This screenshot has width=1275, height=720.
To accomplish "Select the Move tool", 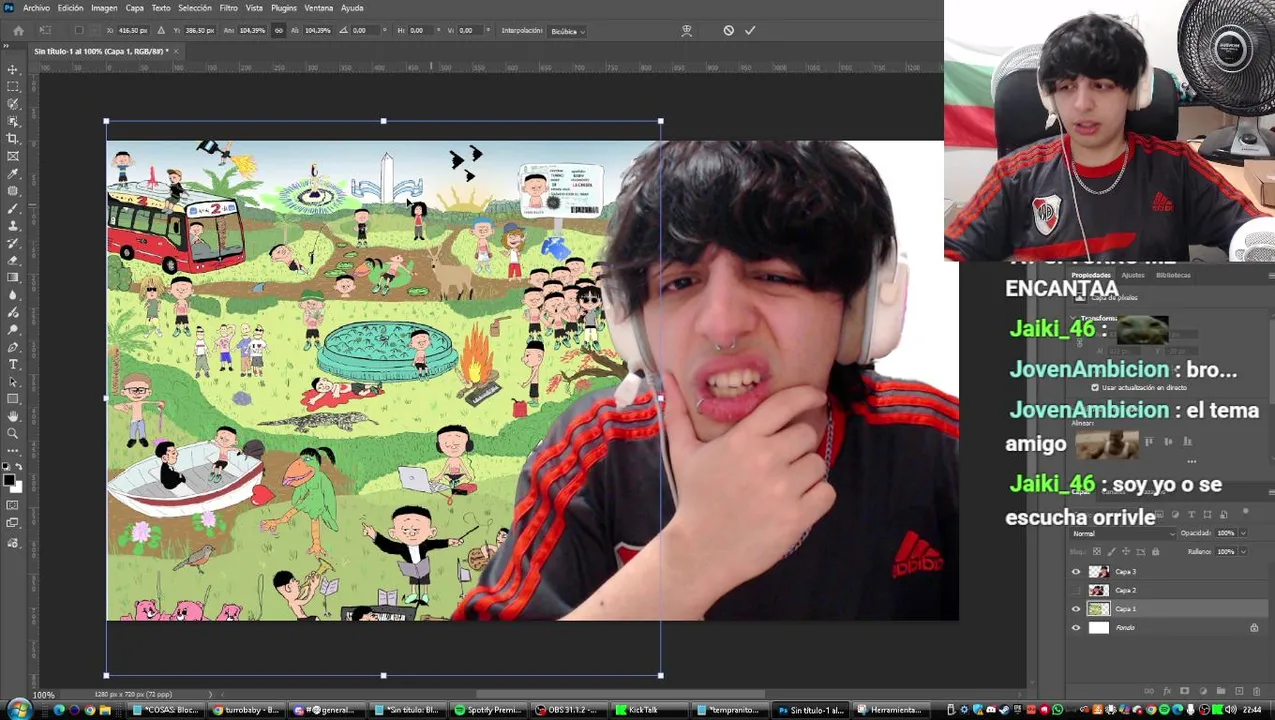I will (13, 70).
